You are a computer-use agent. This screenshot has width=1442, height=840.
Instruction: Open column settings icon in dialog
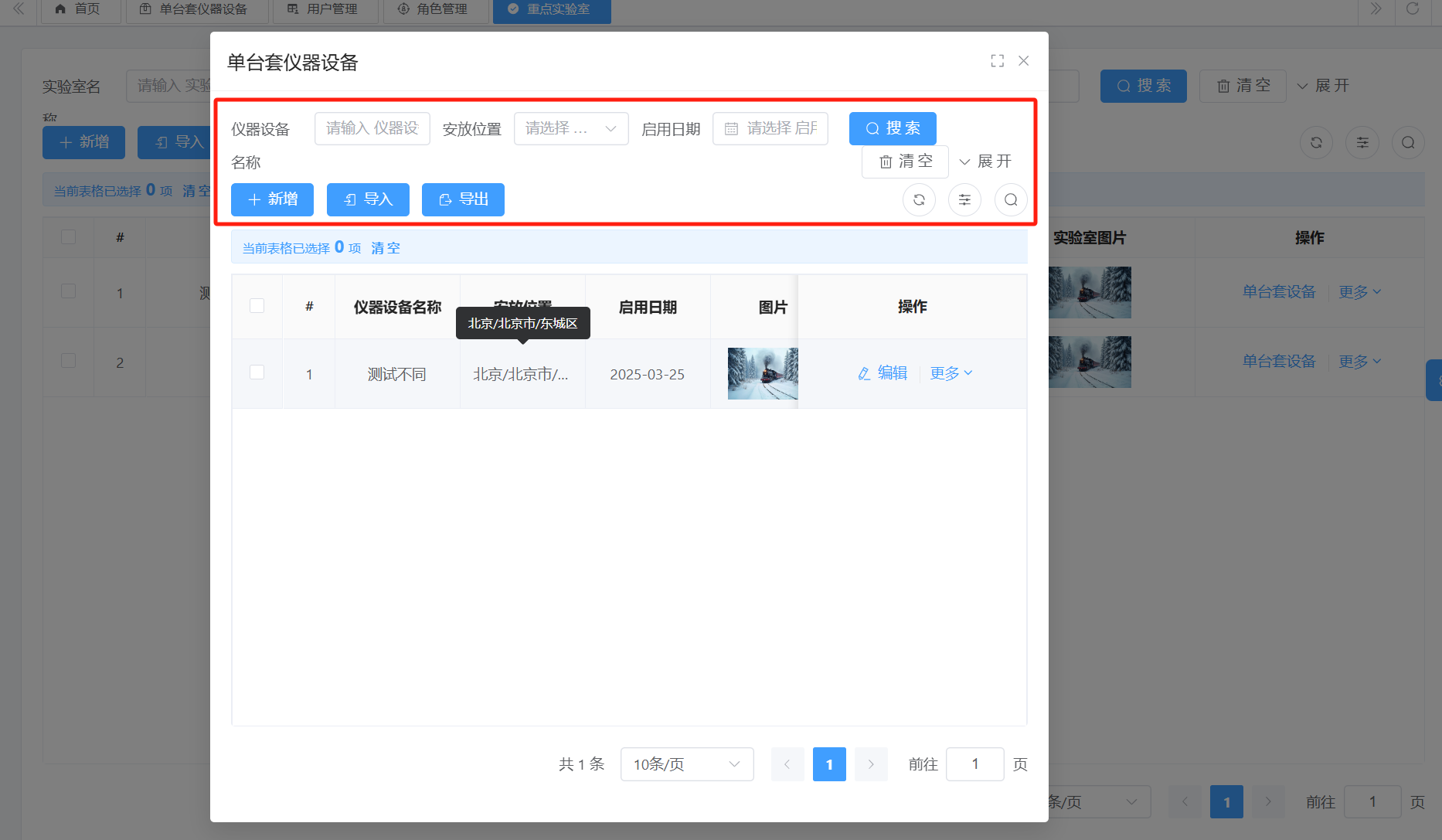[964, 200]
